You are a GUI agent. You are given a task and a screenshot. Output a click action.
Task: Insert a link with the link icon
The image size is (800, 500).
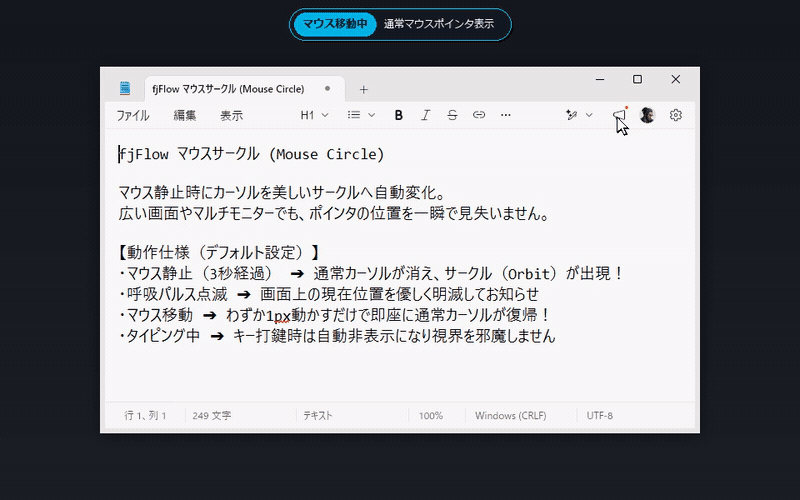(x=479, y=115)
